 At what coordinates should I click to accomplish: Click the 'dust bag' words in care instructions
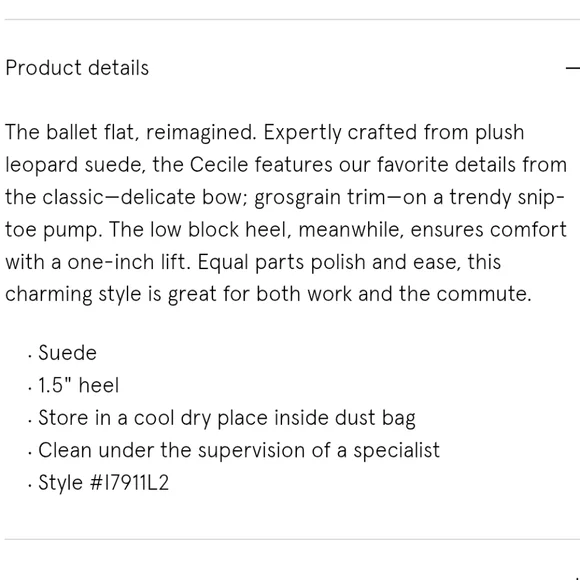375,418
